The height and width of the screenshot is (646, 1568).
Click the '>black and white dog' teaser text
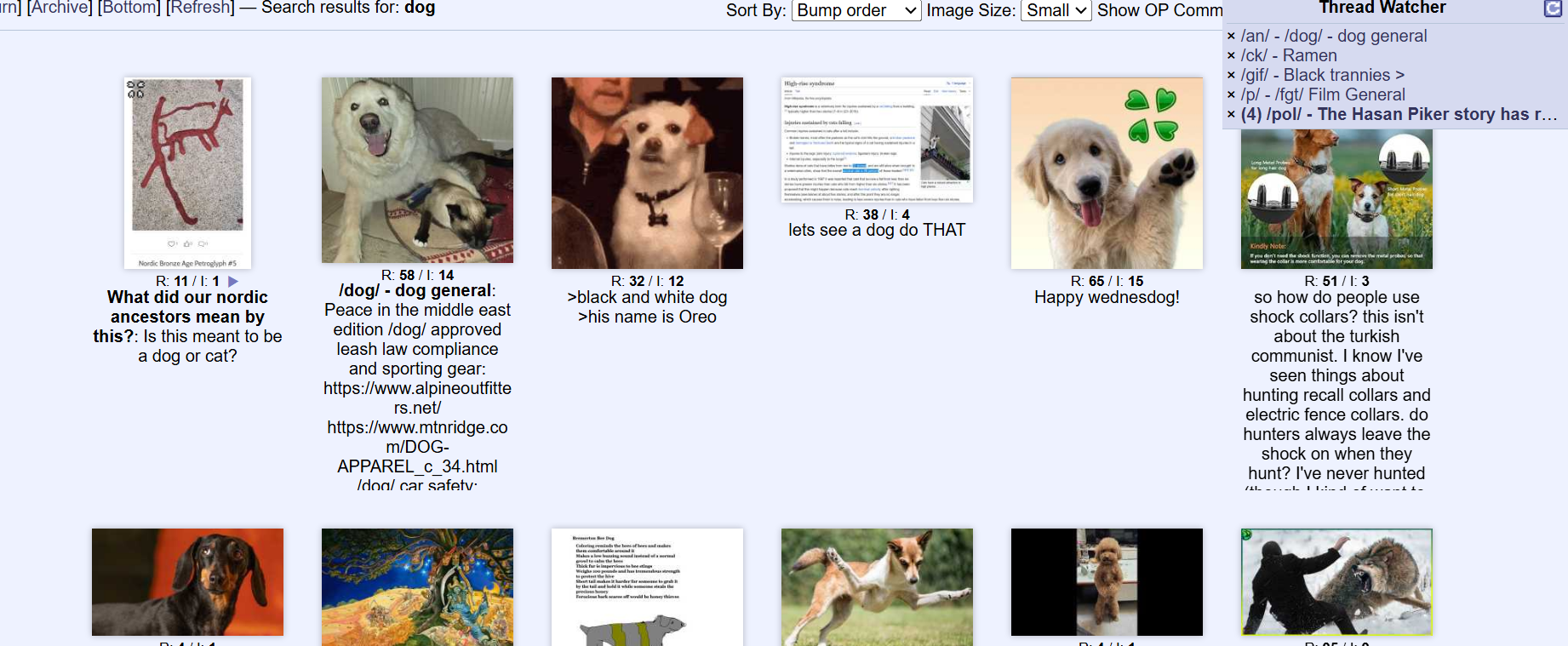click(647, 297)
